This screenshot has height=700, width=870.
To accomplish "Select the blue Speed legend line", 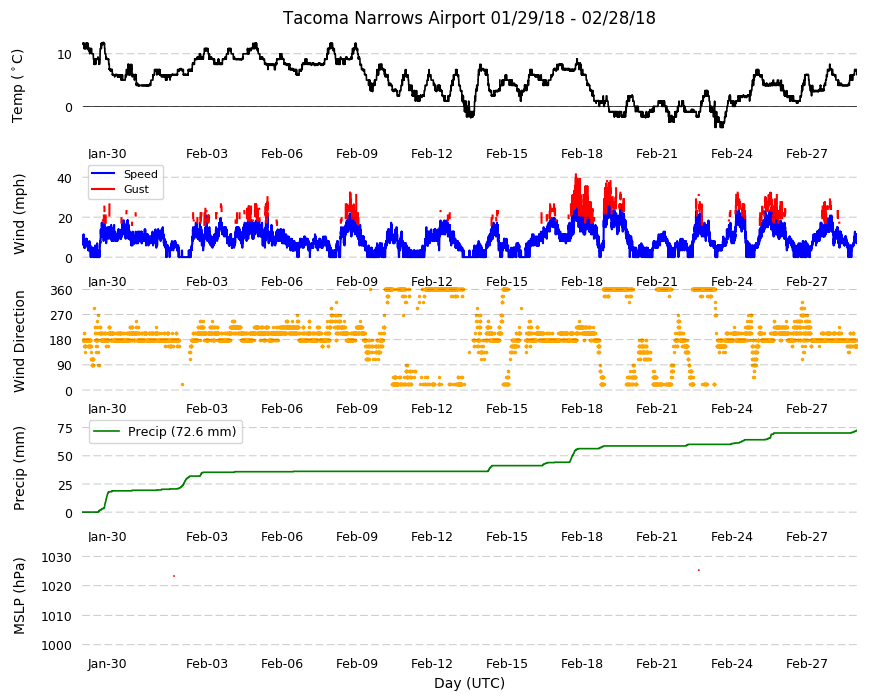I will pyautogui.click(x=103, y=174).
